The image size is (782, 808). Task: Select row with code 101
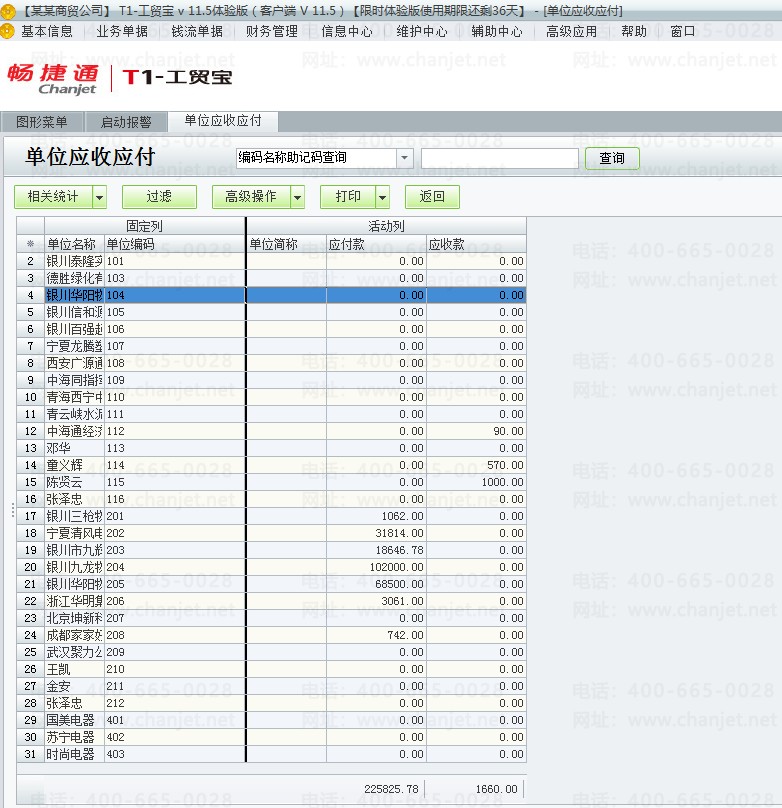click(x=271, y=261)
